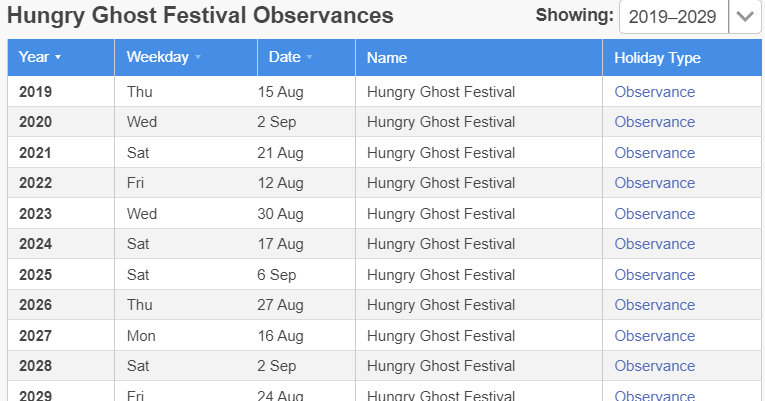The image size is (765, 401).
Task: Click the sort arrow next to Weekday
Action: pyautogui.click(x=198, y=58)
